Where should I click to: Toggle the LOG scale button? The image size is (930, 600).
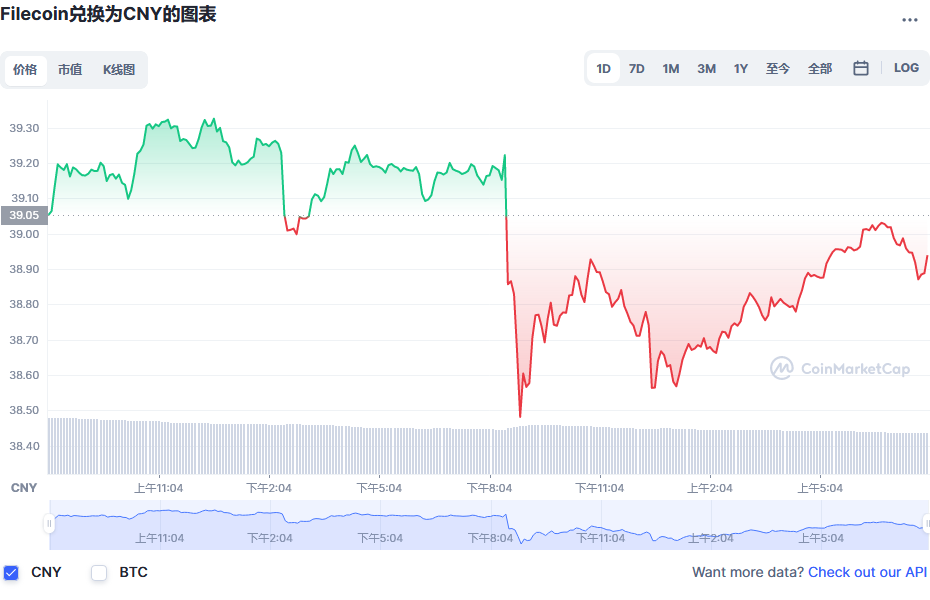(x=906, y=68)
